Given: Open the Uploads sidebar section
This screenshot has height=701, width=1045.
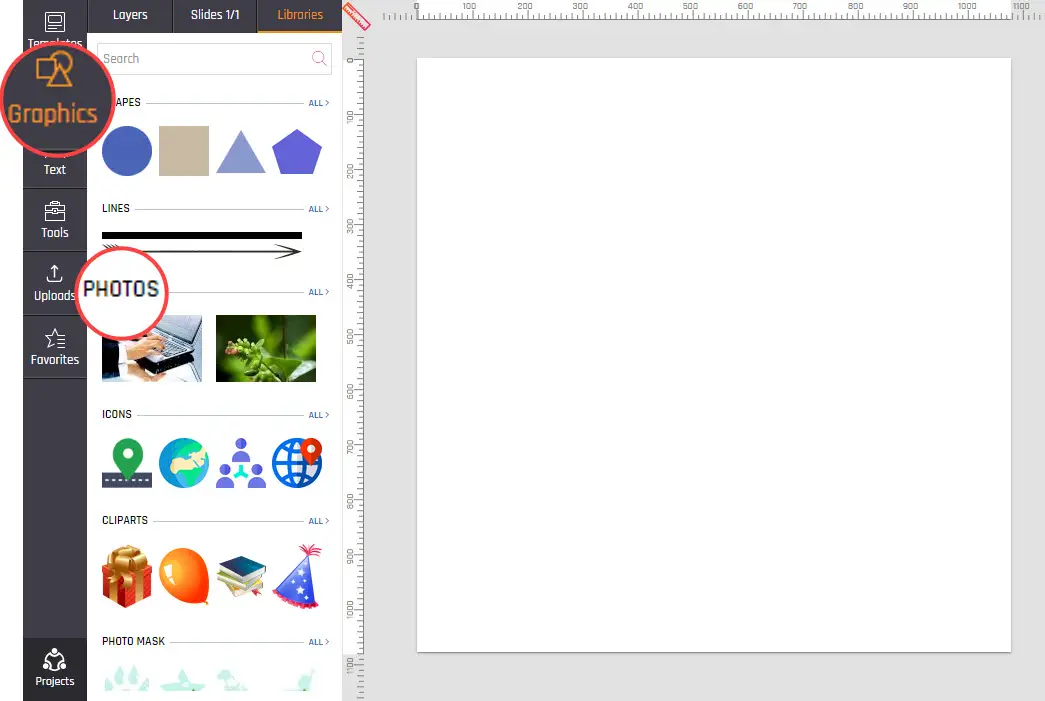Looking at the screenshot, I should (55, 283).
